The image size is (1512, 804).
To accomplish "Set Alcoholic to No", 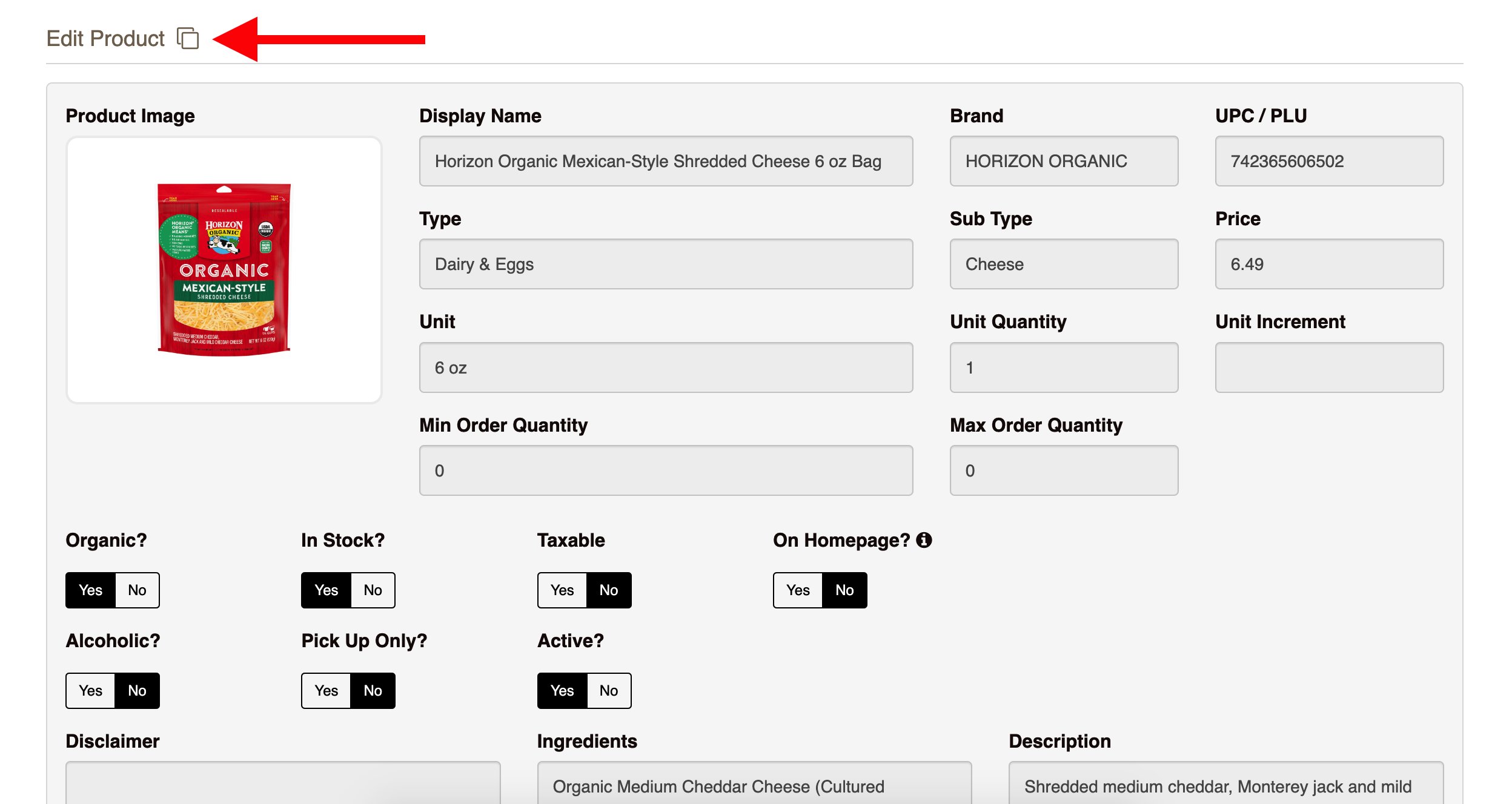I will coord(137,691).
